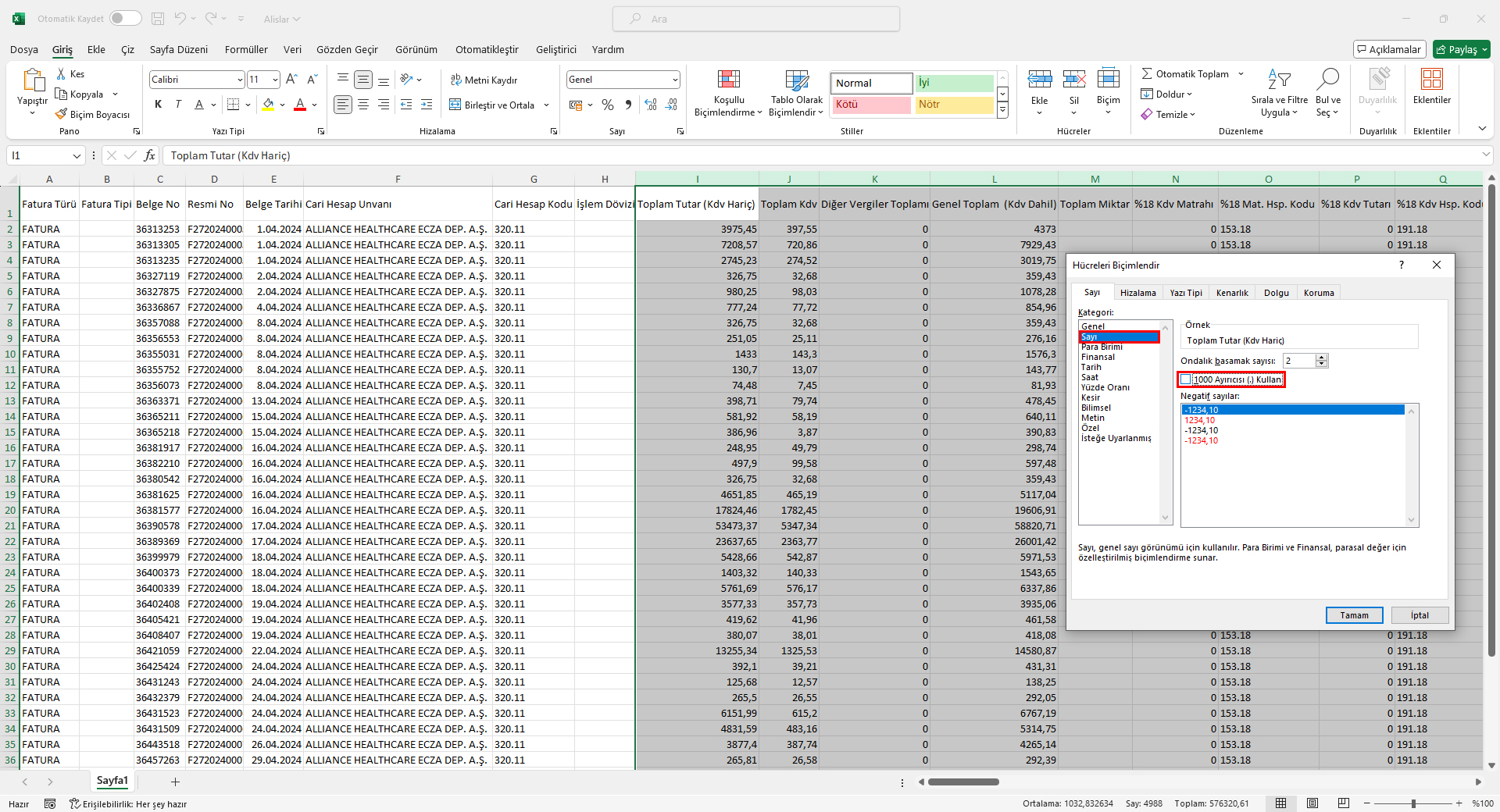Click the Paylaş share button

1462,49
